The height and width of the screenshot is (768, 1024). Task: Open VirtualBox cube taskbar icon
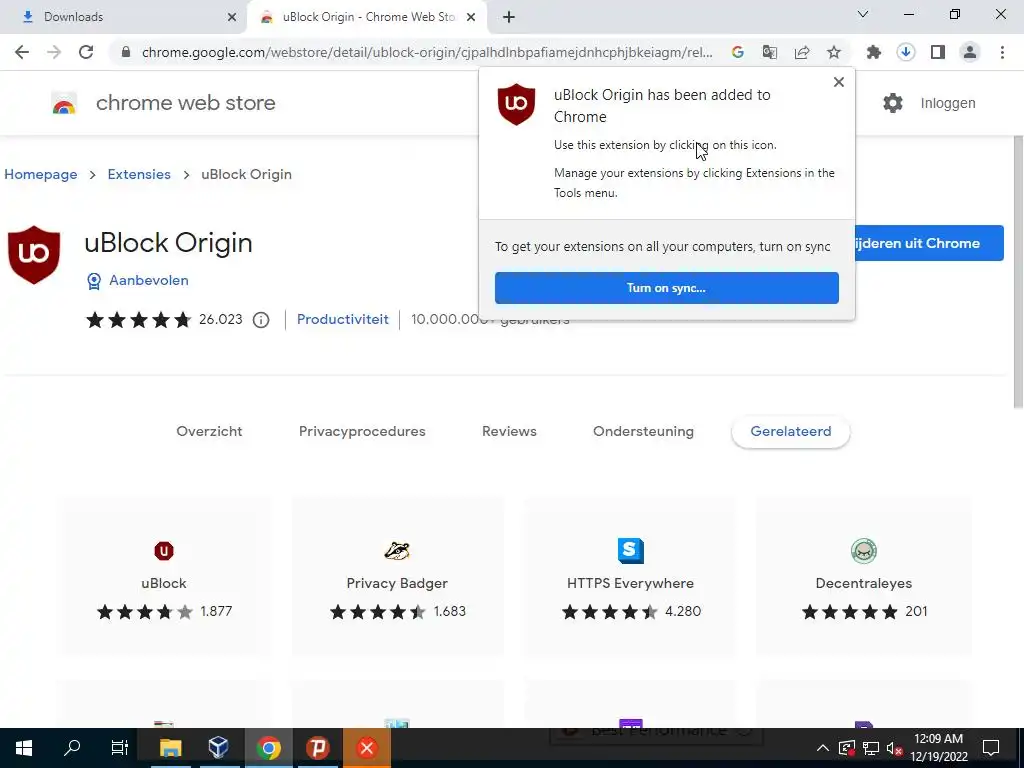point(219,748)
